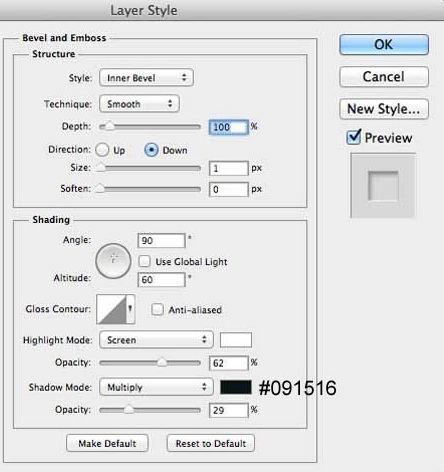Viewport: 444px width, 472px height.
Task: Enable the Use Global Light checkbox
Action: [144, 261]
